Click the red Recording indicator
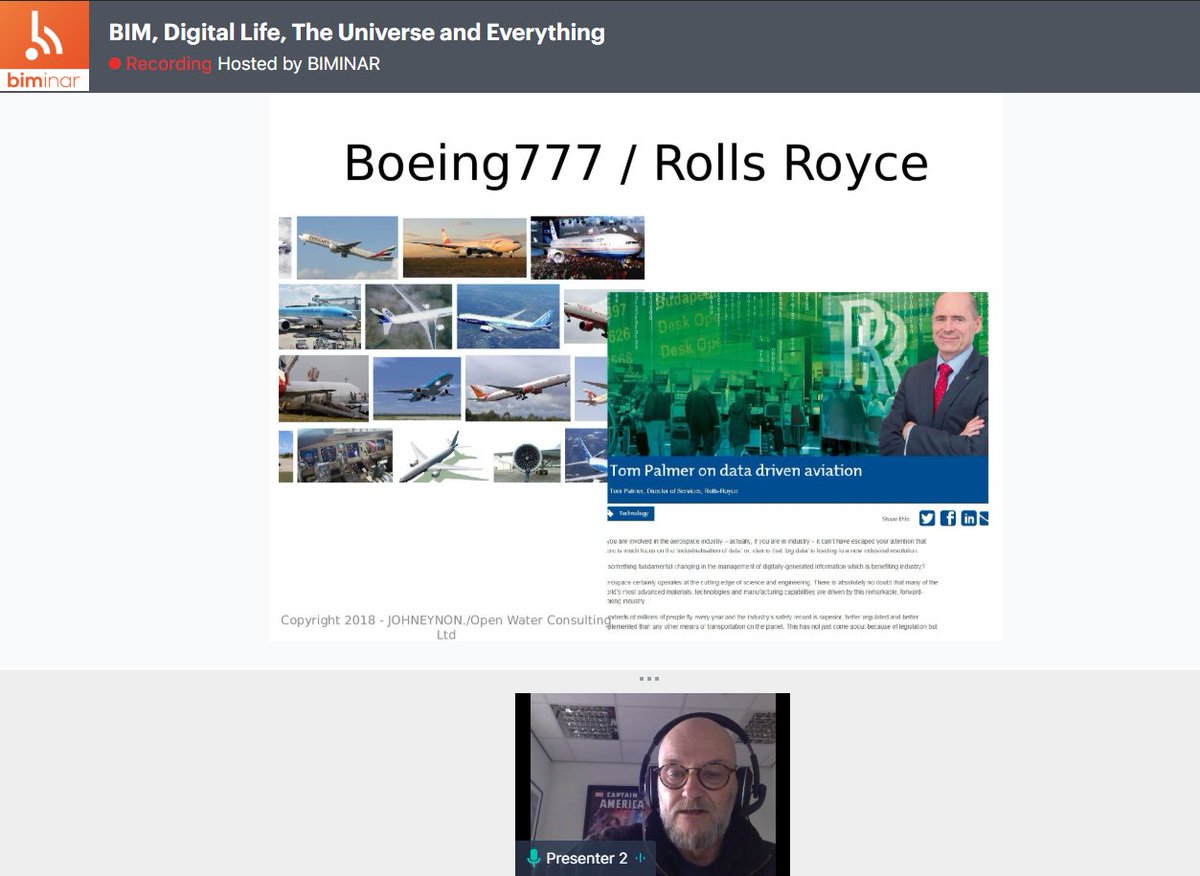Viewport: 1200px width, 876px height. [161, 64]
